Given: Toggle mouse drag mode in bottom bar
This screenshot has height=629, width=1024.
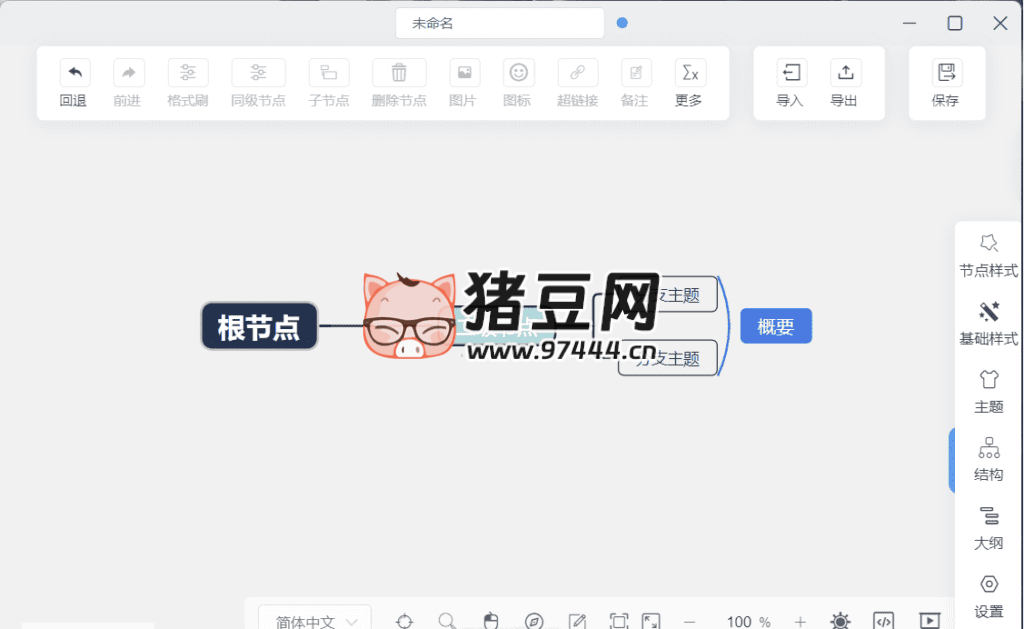Looking at the screenshot, I should (490, 620).
